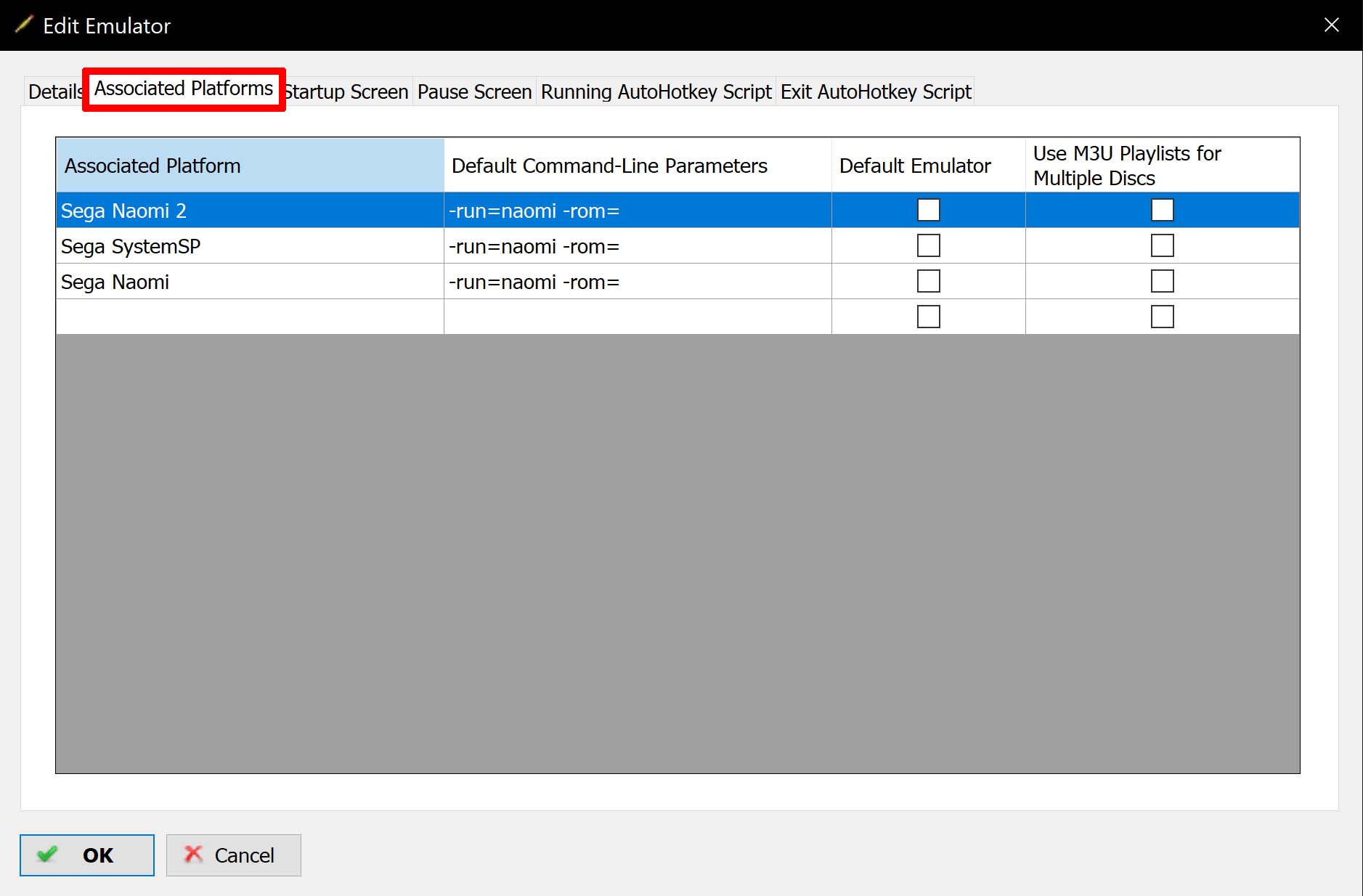Enable M3U Playlists for Sega Naomi
The height and width of the screenshot is (896, 1363).
click(x=1162, y=281)
